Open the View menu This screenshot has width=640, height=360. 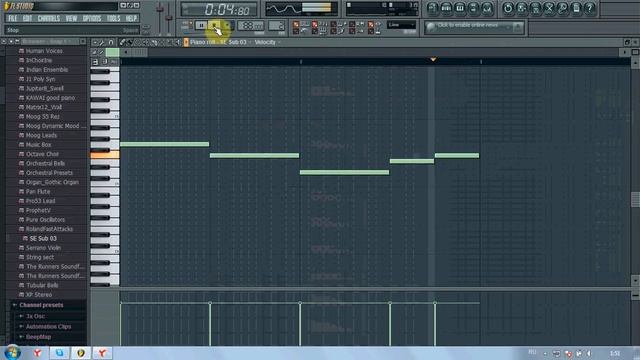71,18
